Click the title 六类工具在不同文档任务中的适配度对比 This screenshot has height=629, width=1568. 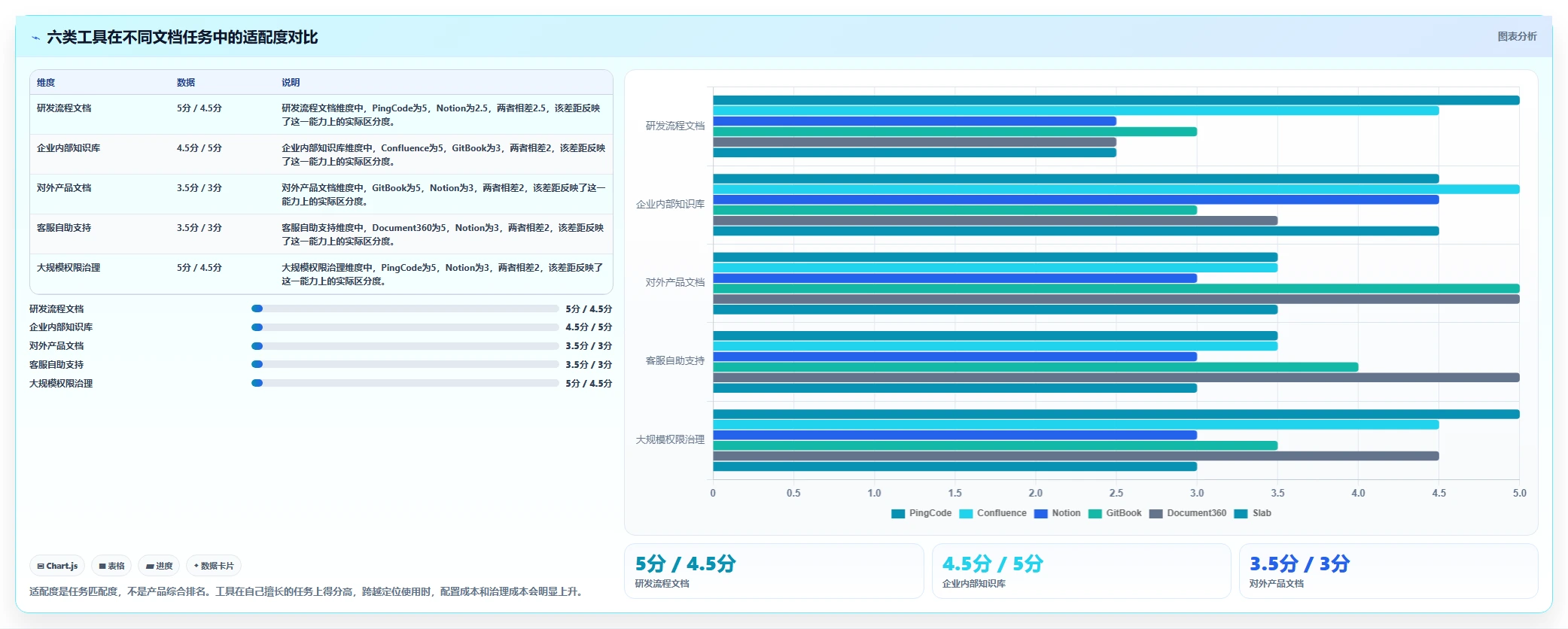(x=182, y=38)
